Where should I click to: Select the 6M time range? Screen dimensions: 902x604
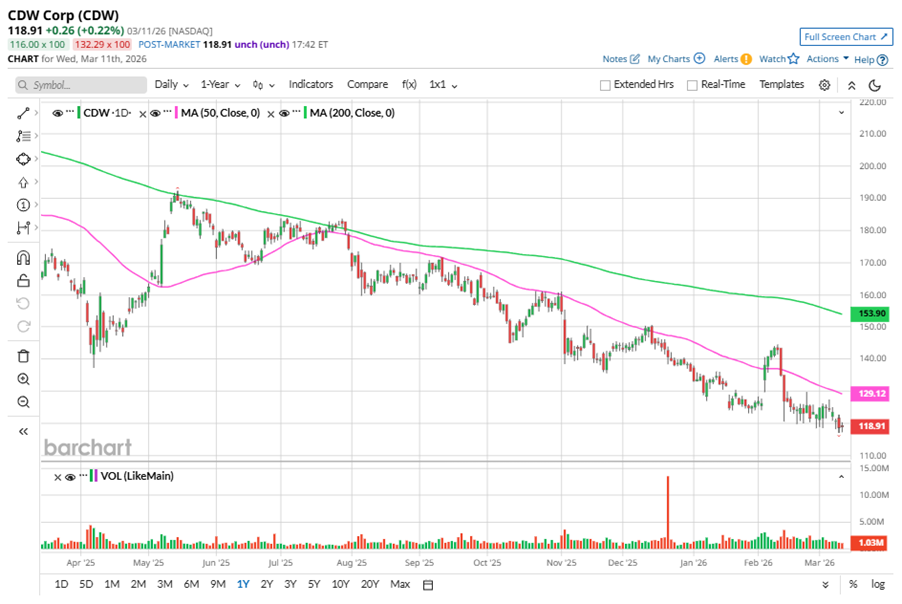coord(191,584)
